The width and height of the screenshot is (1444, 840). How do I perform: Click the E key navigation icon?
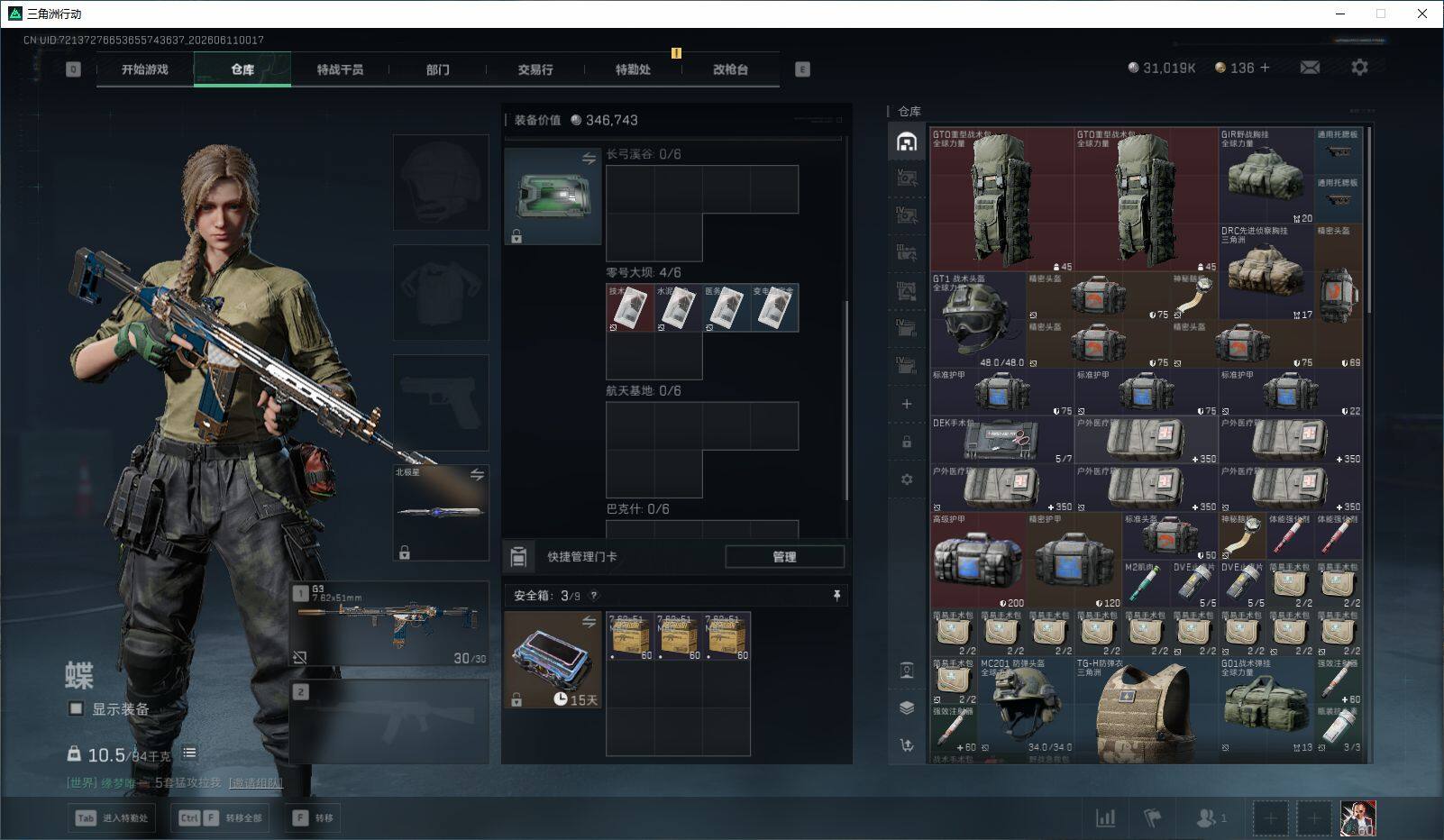coord(802,69)
